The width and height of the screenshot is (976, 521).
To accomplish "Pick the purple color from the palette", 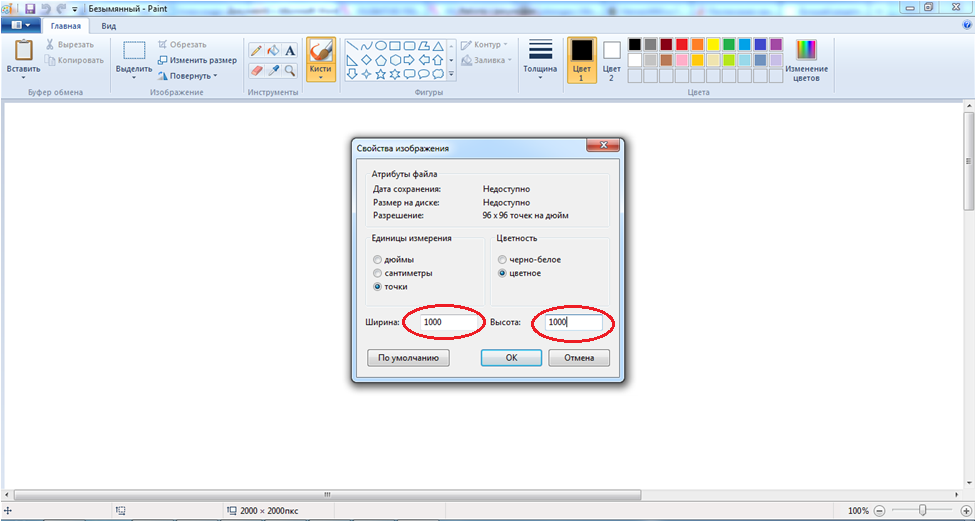I will (x=776, y=44).
